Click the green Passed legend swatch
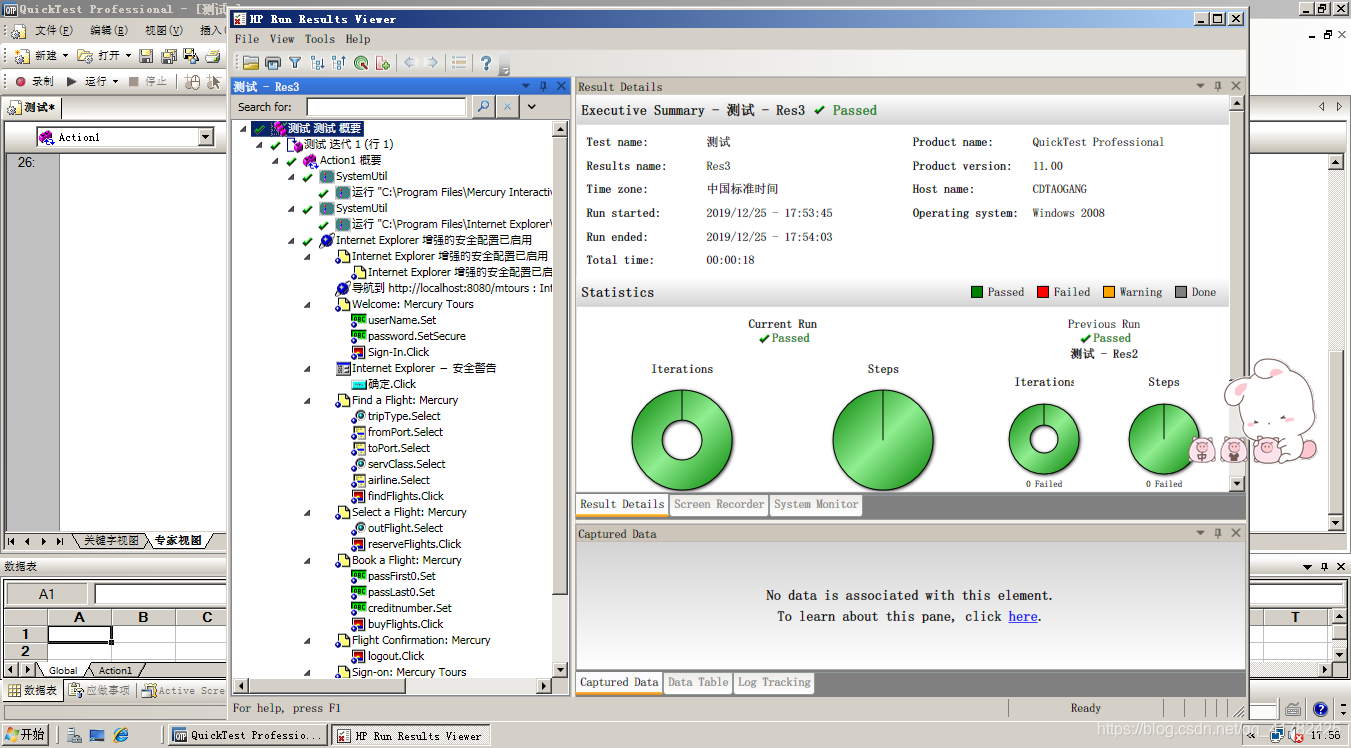The height and width of the screenshot is (748, 1351). pyautogui.click(x=977, y=292)
